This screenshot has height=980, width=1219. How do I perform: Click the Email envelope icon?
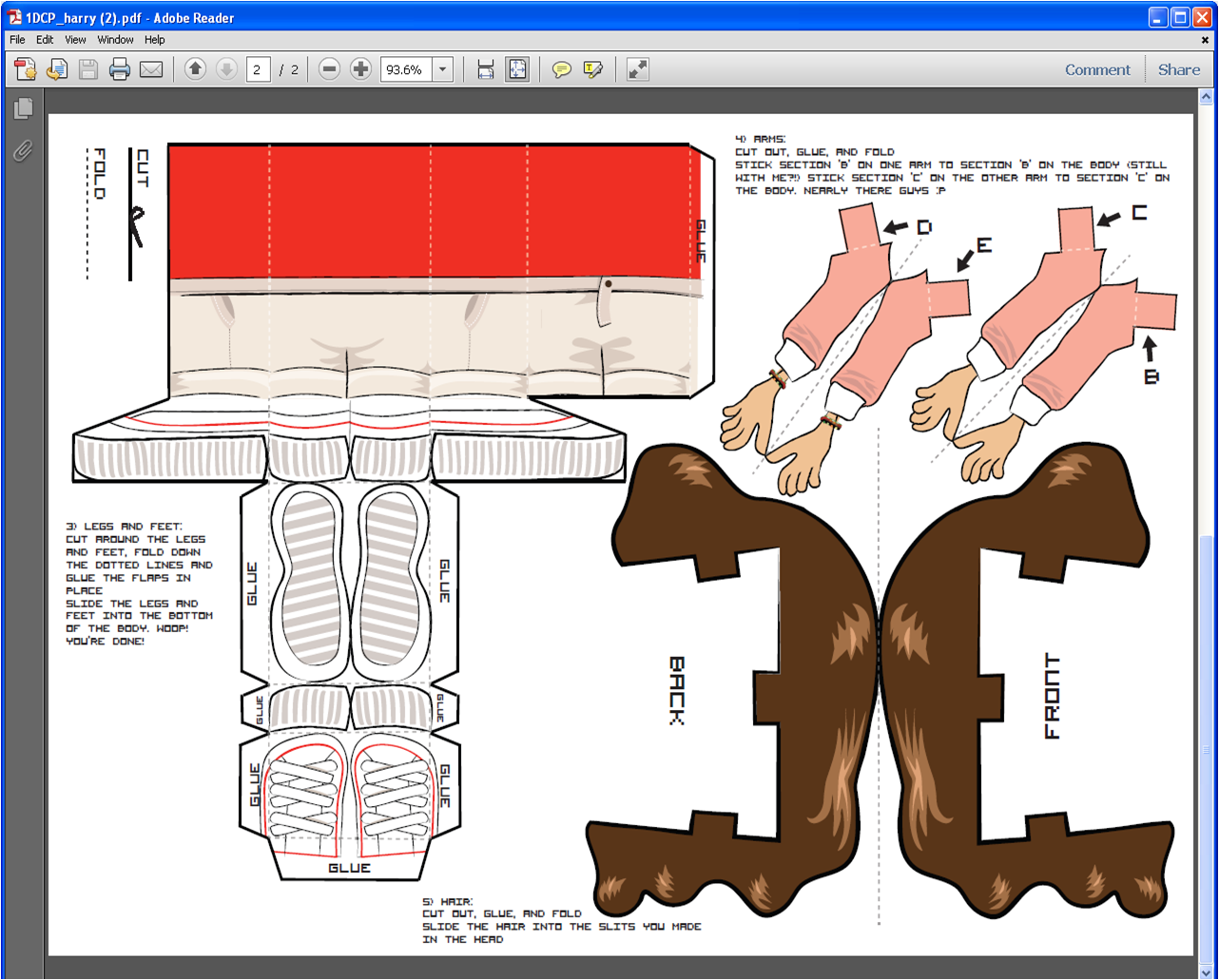tap(151, 69)
